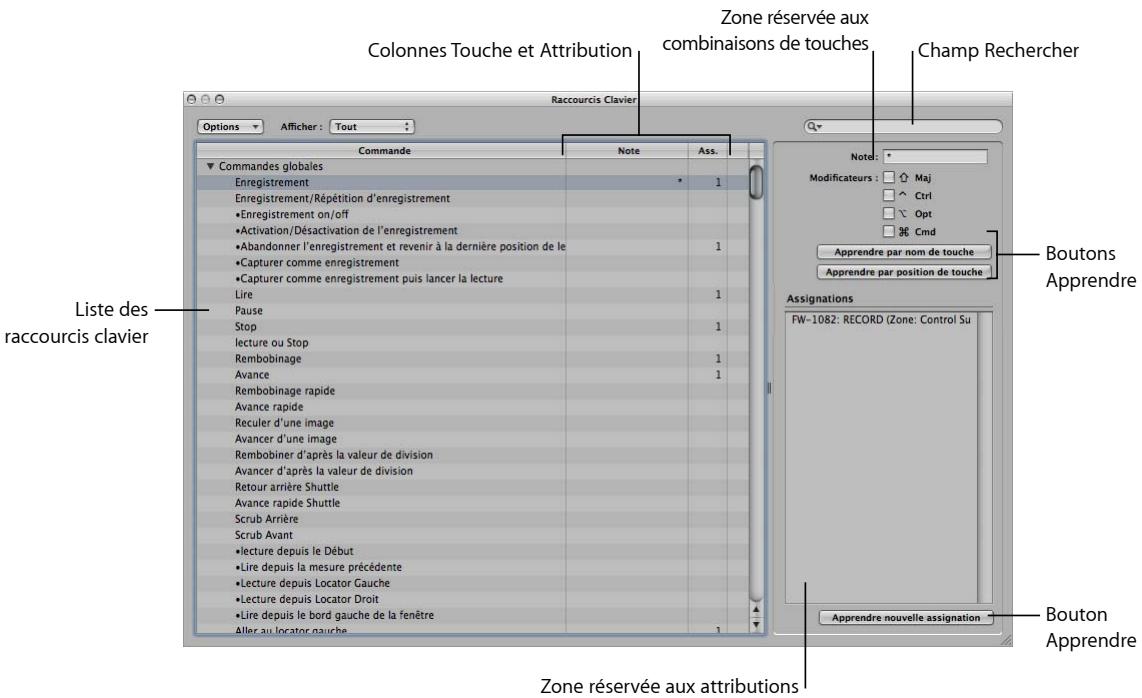The width and height of the screenshot is (1142, 698).
Task: Select Avancer d'une image row
Action: [472, 439]
